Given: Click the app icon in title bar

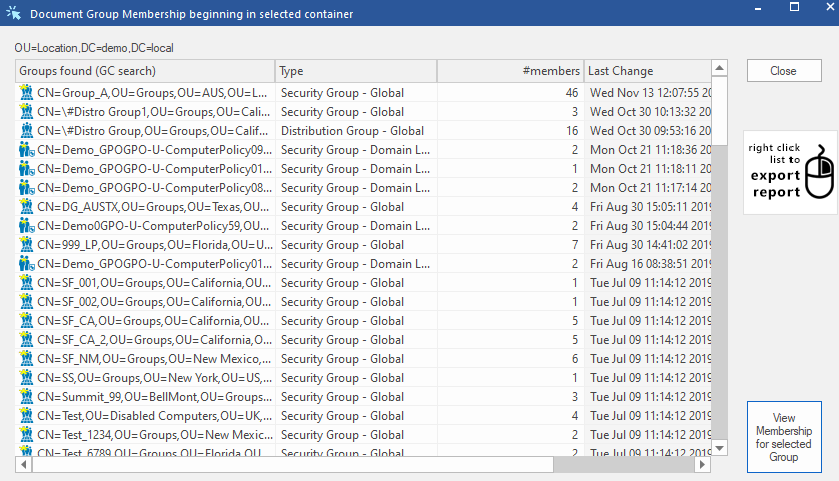Looking at the screenshot, I should [13, 14].
